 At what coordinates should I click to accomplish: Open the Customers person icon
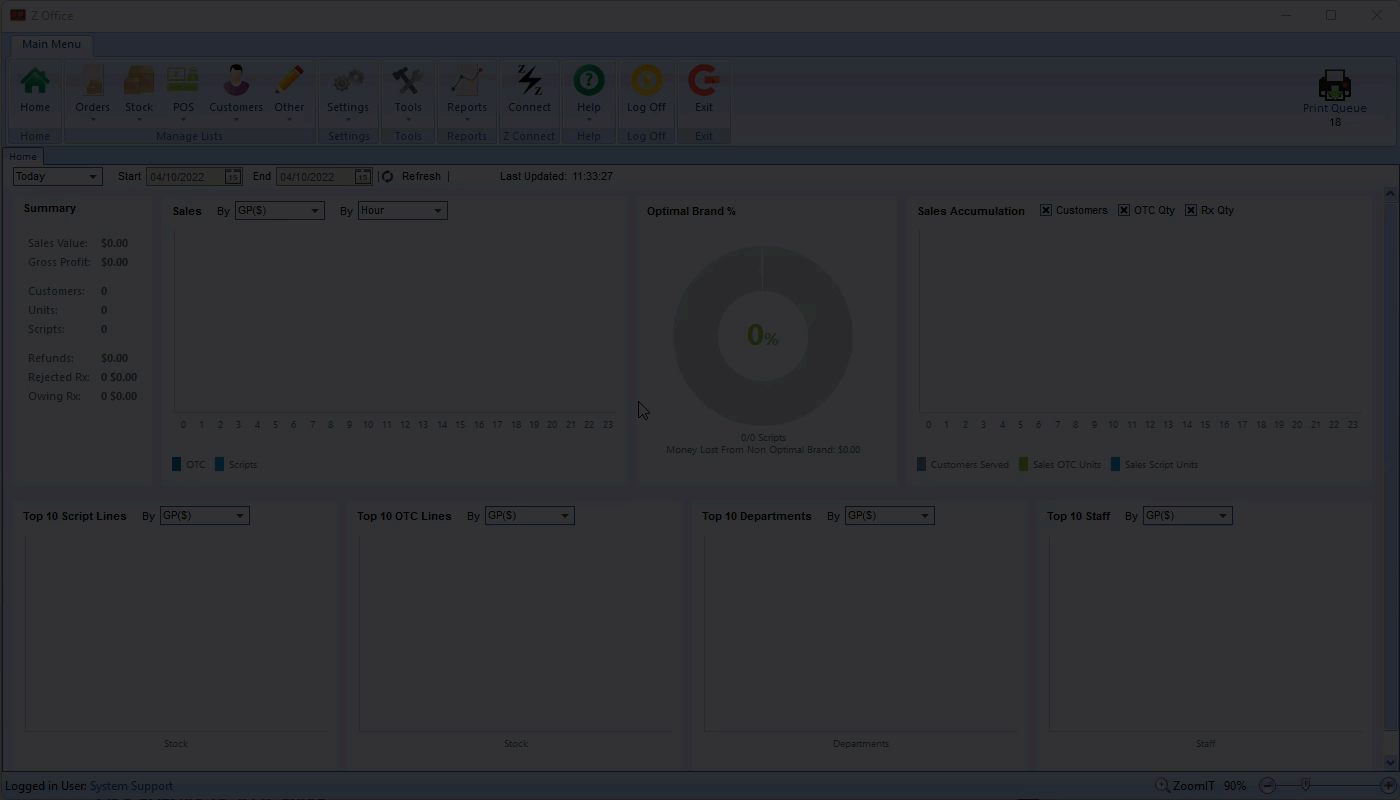tap(236, 81)
